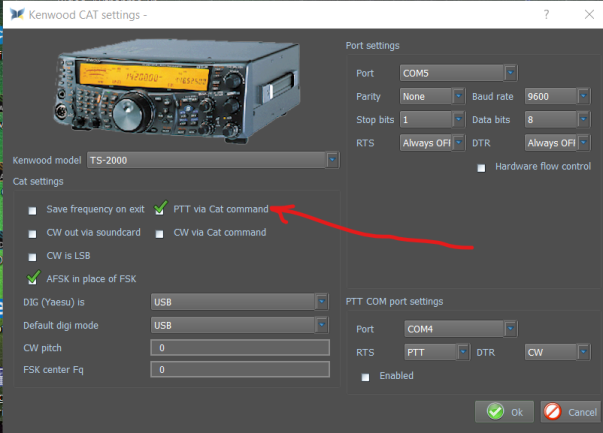Viewport: 603px width, 433px height.
Task: Uncheck PTT via Cat command
Action: (160, 209)
